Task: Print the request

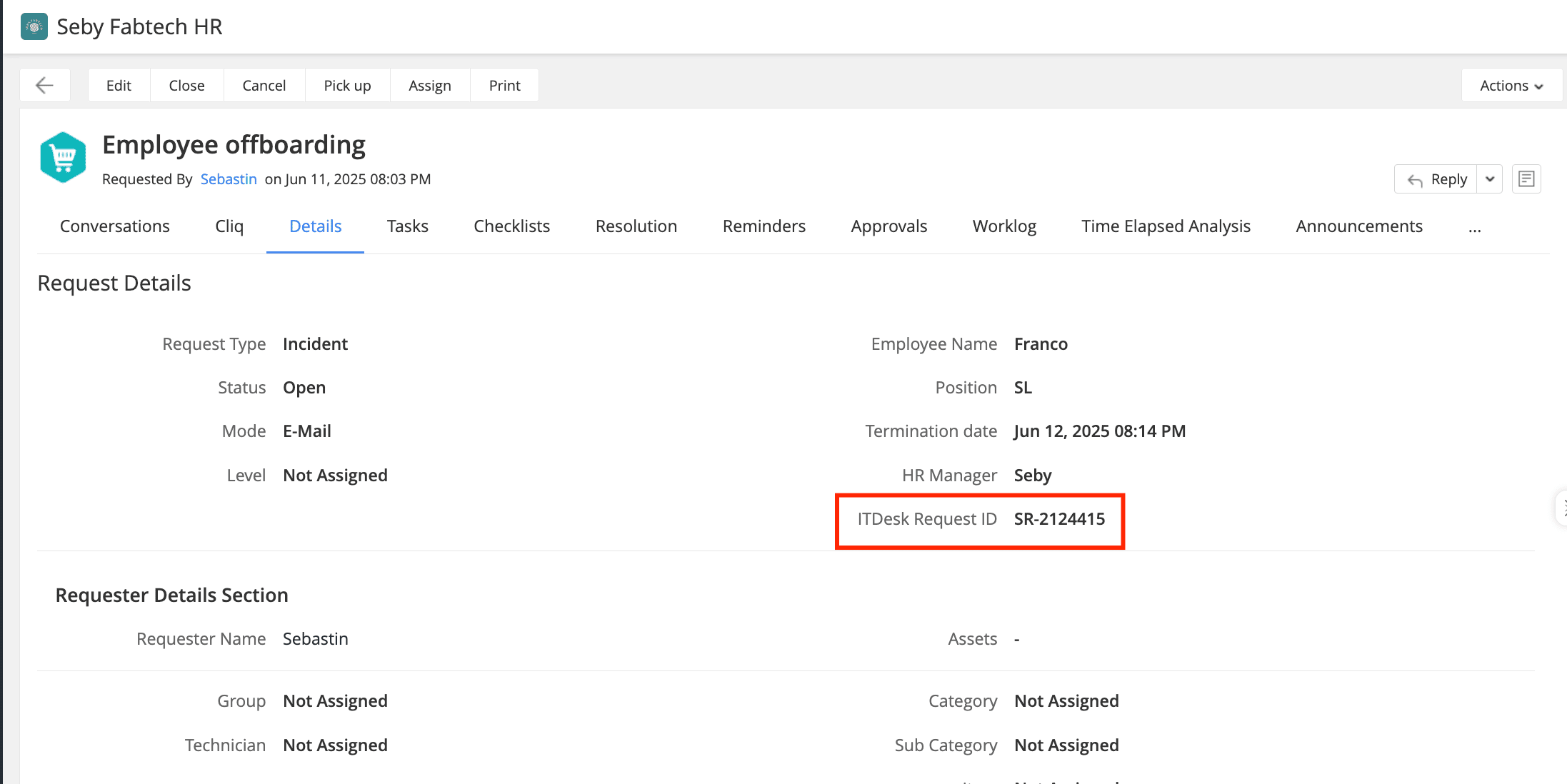Action: click(504, 86)
